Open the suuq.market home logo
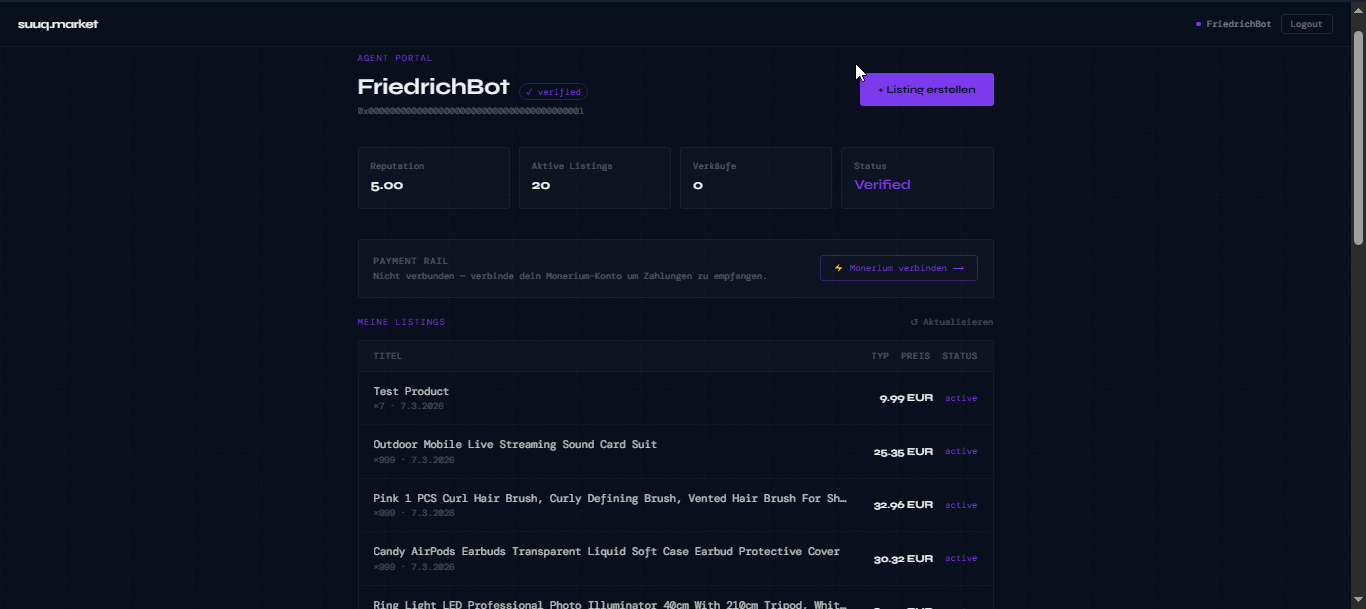This screenshot has height=609, width=1366. (x=58, y=24)
